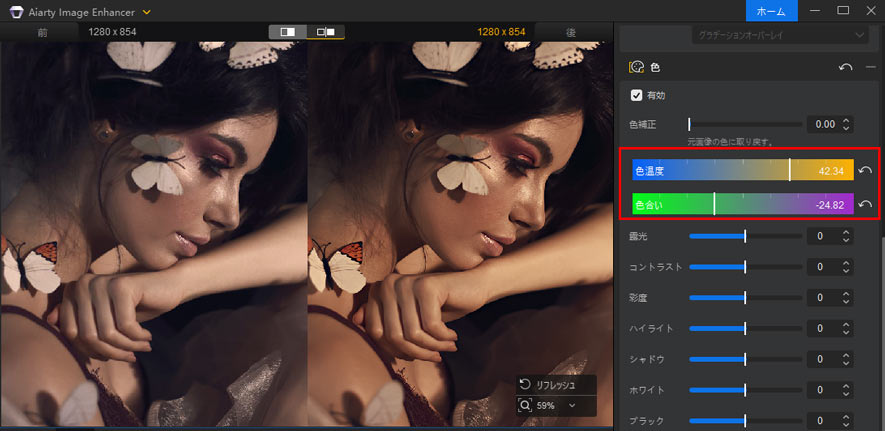The image size is (885, 431).
Task: Adjust the 彩度 stepper arrows
Action: (x=845, y=297)
